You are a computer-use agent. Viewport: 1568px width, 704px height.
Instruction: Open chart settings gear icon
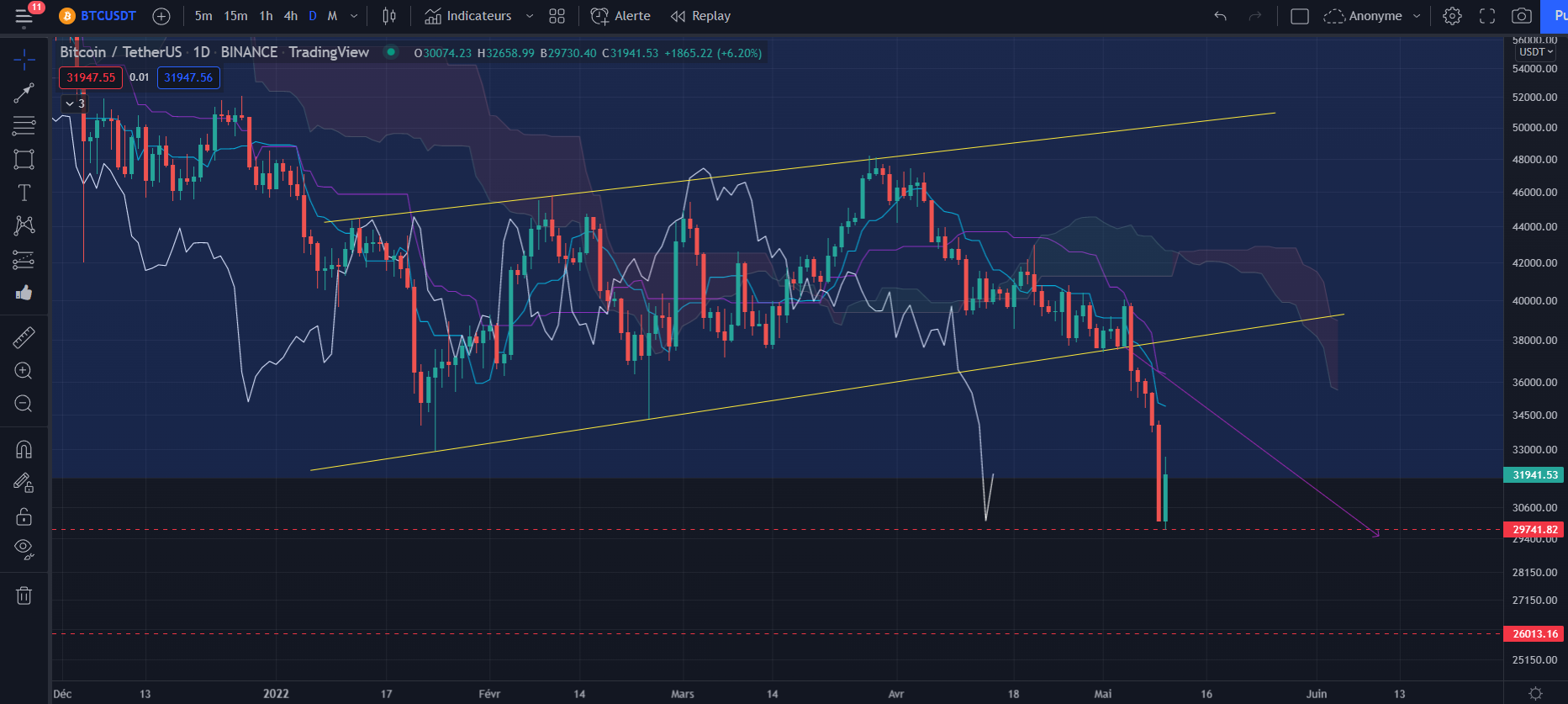[1452, 16]
